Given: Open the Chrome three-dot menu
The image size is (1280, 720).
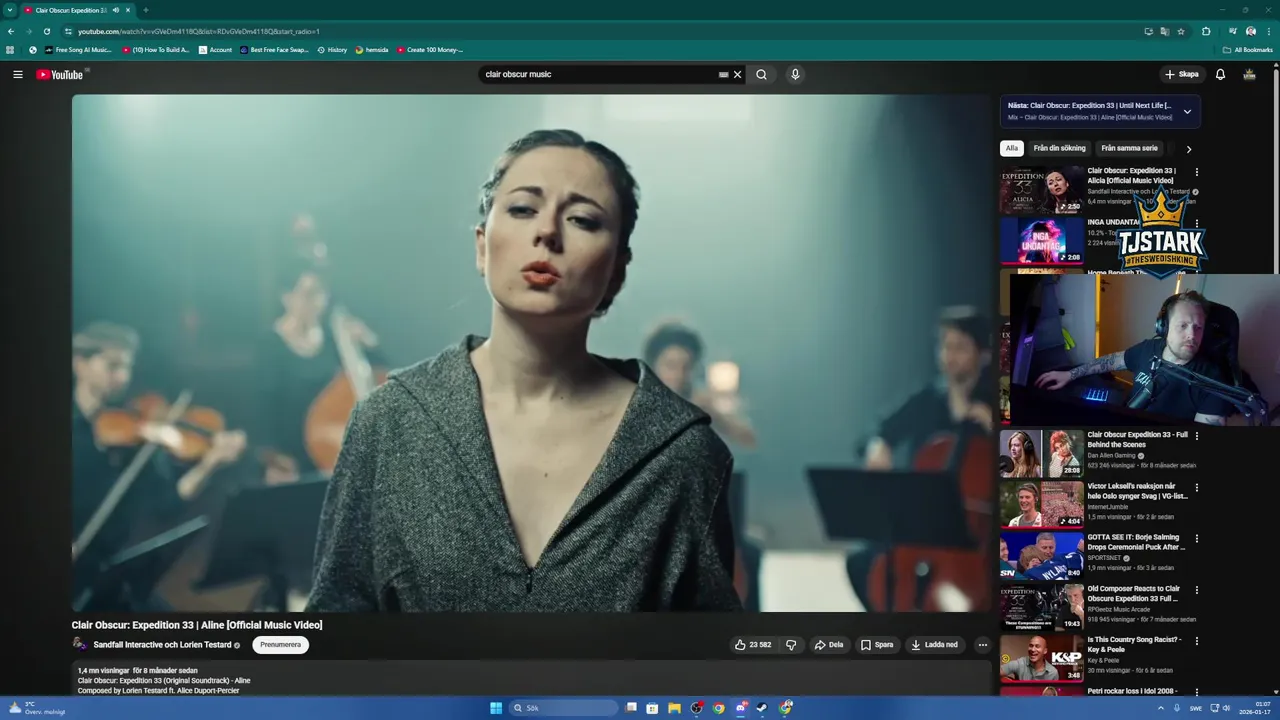Looking at the screenshot, I should (x=1269, y=31).
